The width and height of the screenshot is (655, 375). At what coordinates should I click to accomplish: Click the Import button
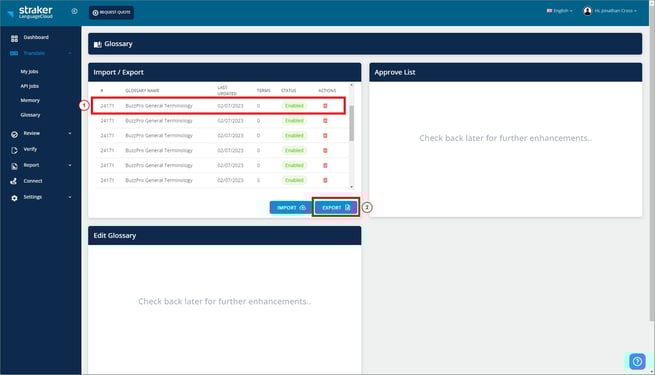291,208
